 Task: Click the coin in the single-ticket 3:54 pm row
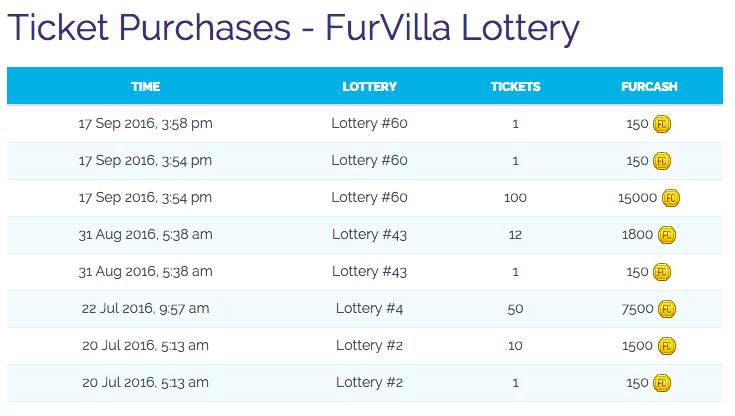pos(662,161)
